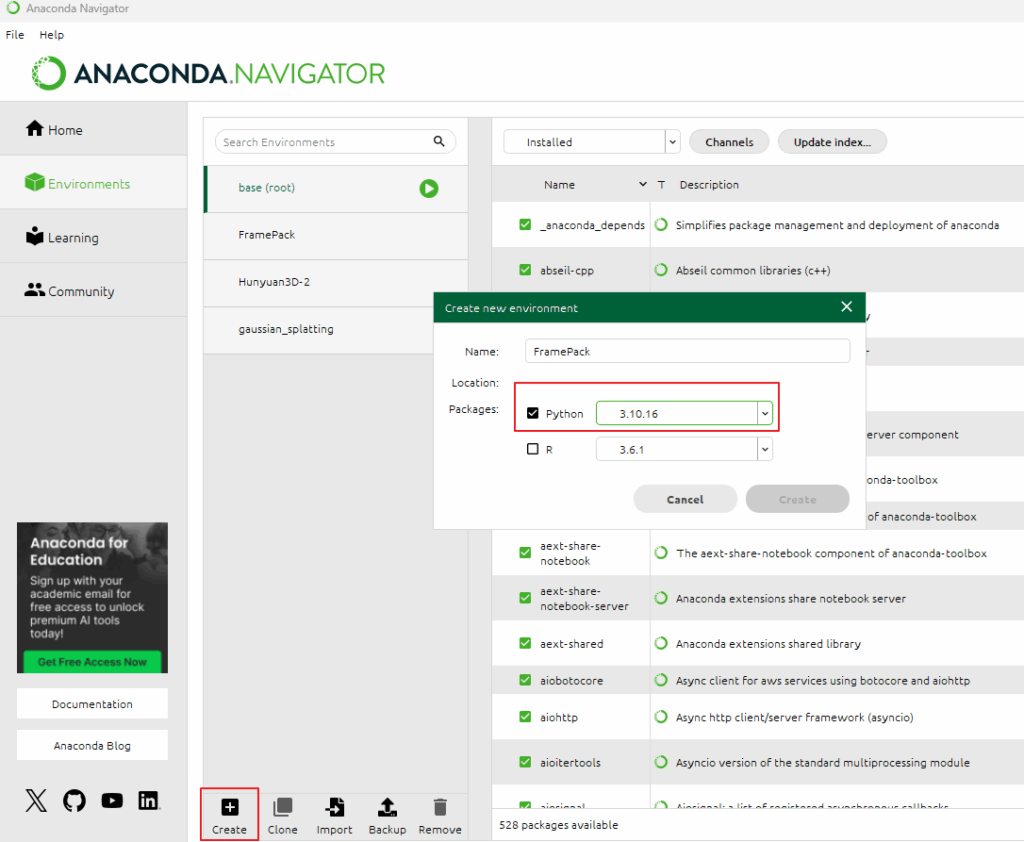Click the Backup environment icon
The height and width of the screenshot is (842, 1024).
point(387,807)
